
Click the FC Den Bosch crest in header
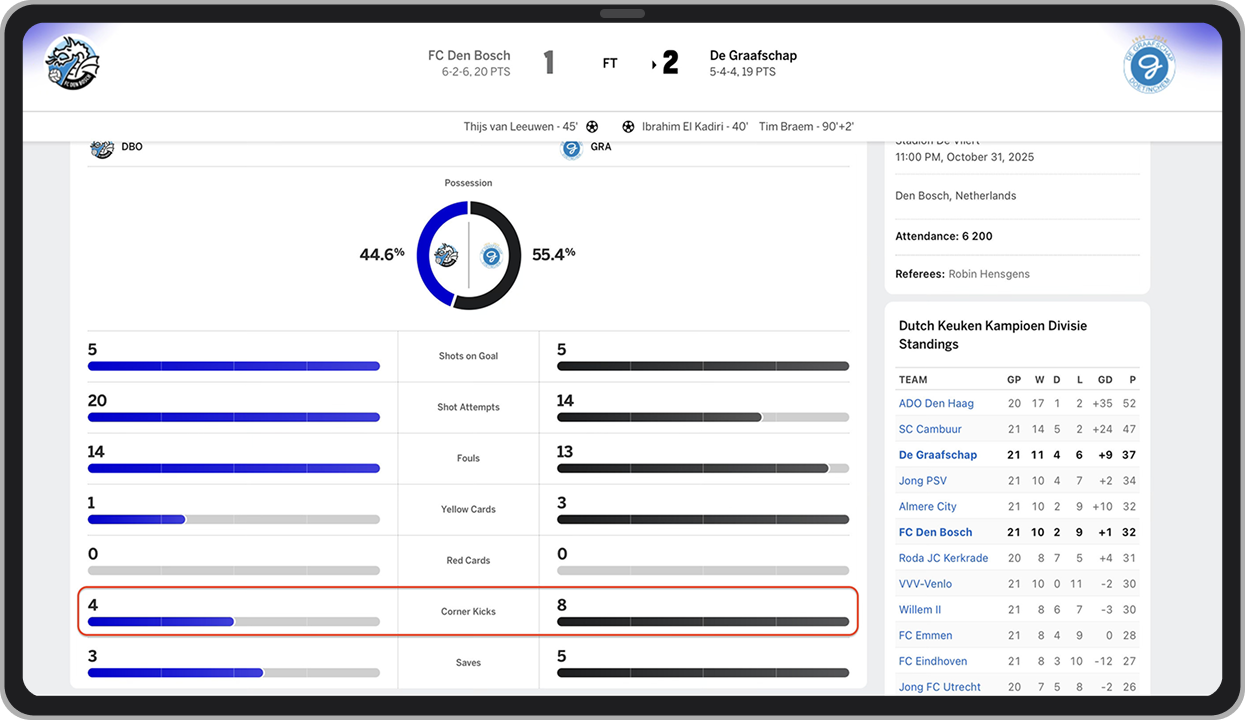point(72,64)
